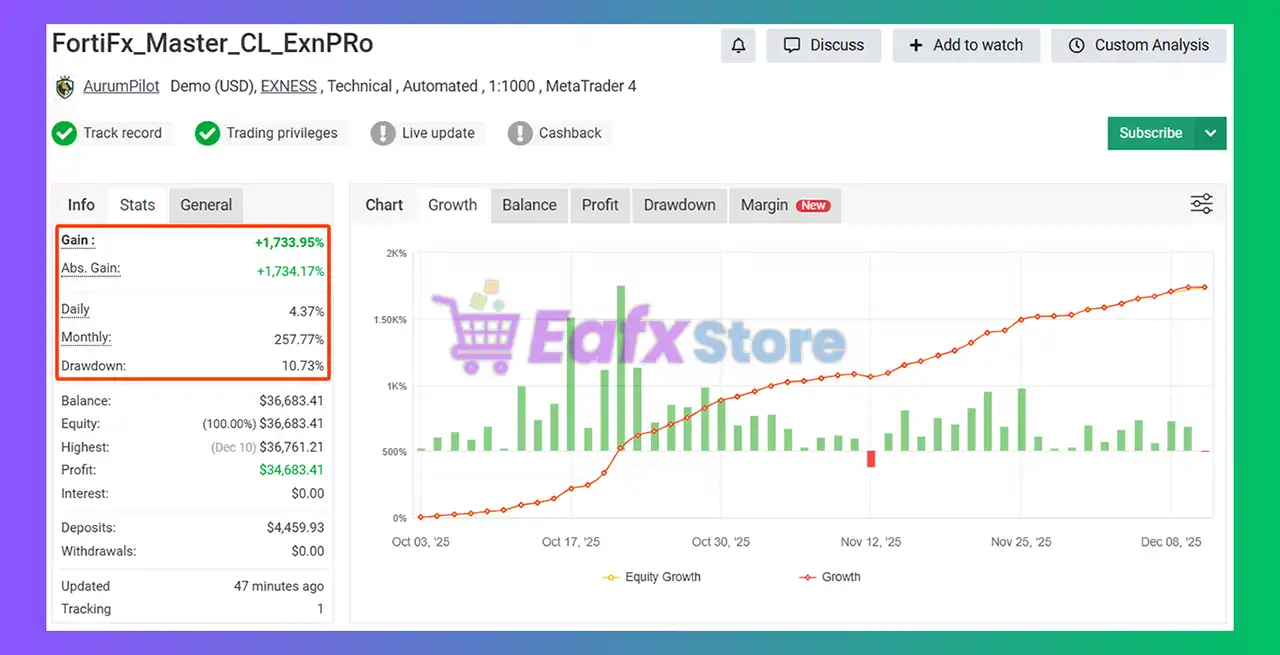
Task: Switch to the Stats tab
Action: [137, 205]
